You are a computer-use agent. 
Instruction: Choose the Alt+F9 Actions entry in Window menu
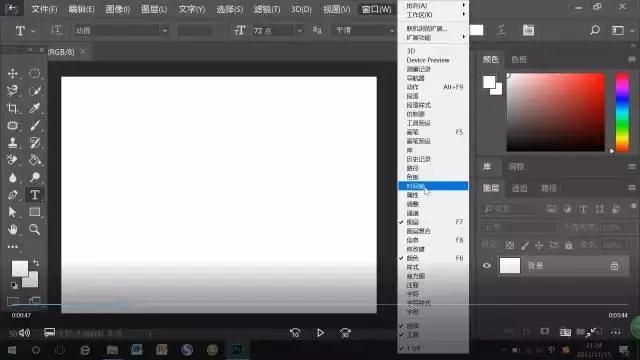click(433, 87)
